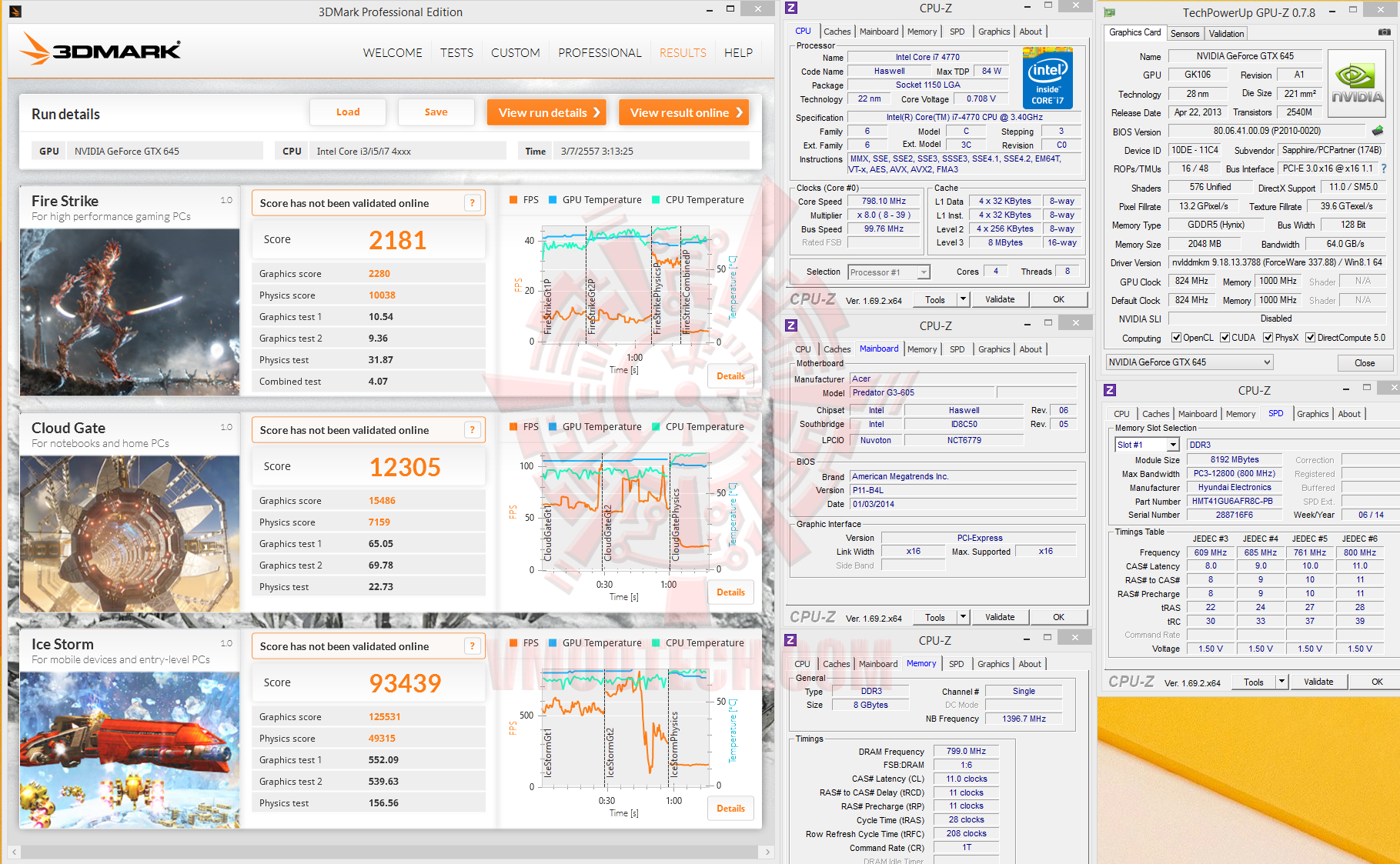1400x864 pixels.
Task: Click the TechPowerUp GPU-Z title bar icon
Action: (1110, 12)
